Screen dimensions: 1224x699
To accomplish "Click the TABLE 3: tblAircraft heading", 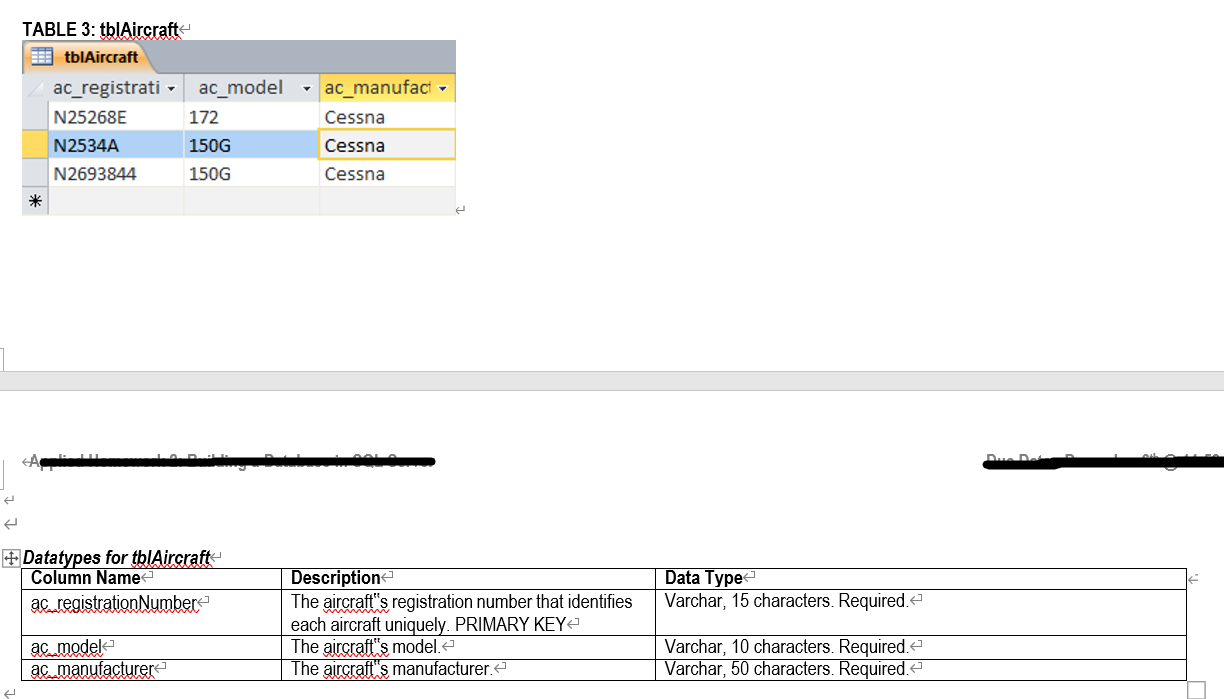I will [100, 29].
